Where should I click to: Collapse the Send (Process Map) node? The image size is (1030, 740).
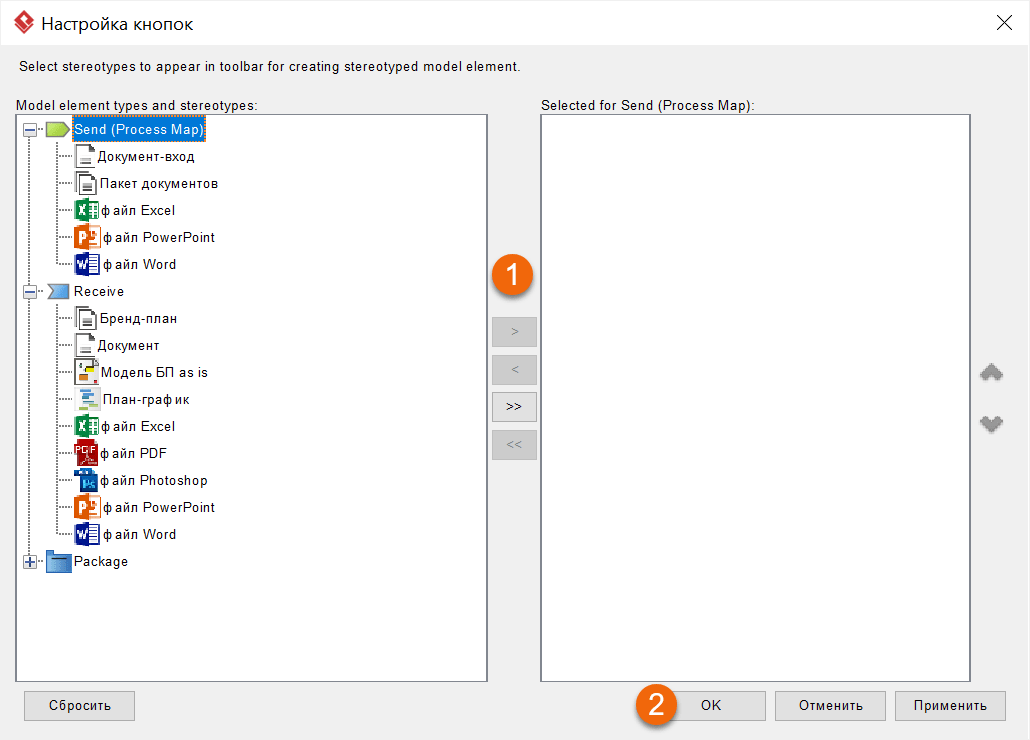[x=30, y=130]
